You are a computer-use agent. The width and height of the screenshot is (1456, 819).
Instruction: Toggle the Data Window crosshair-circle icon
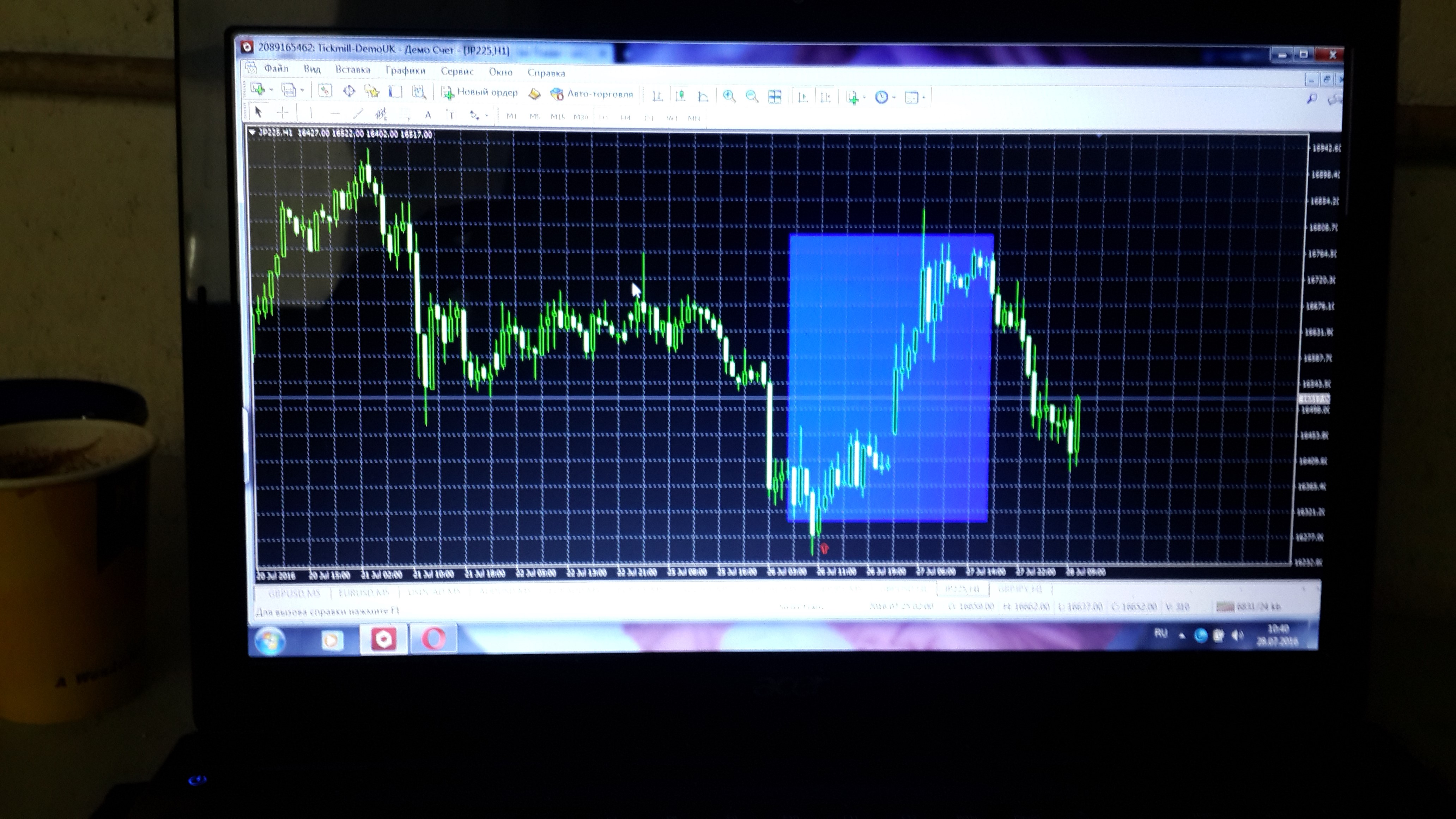click(349, 90)
